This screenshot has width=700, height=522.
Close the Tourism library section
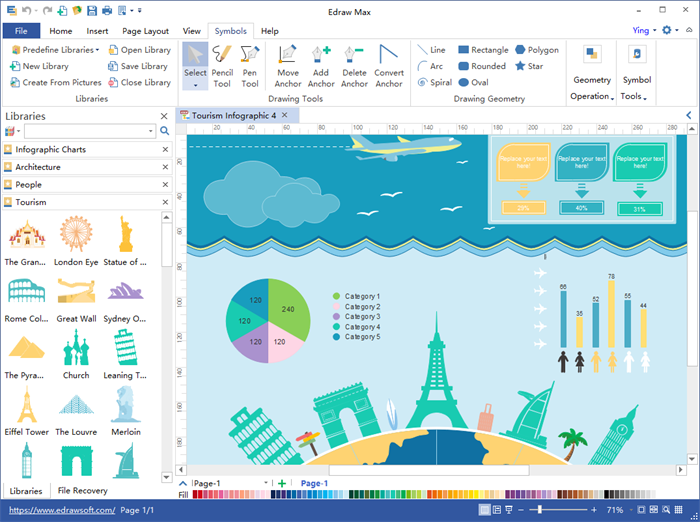click(x=165, y=202)
